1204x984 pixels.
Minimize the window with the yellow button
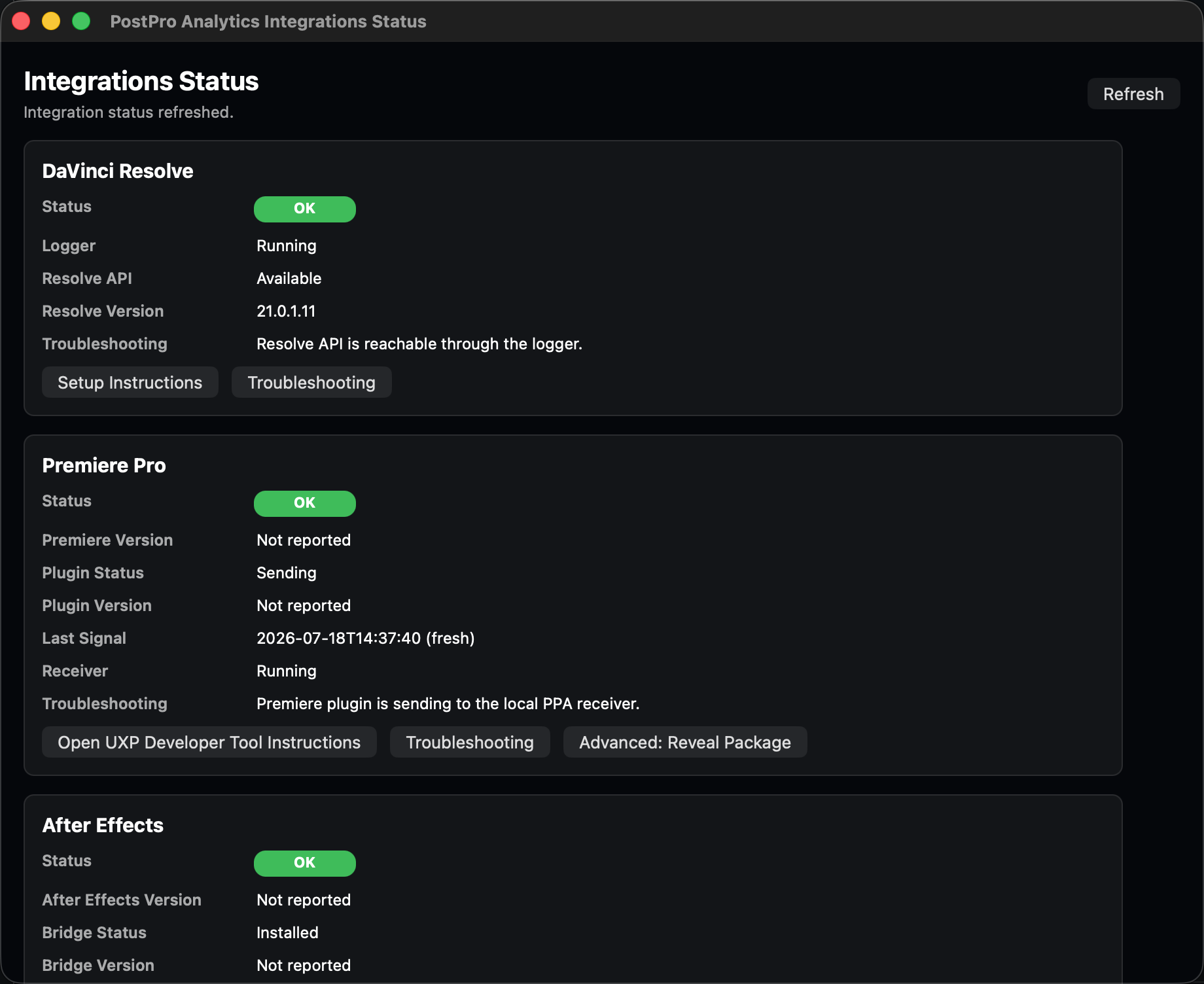(51, 21)
